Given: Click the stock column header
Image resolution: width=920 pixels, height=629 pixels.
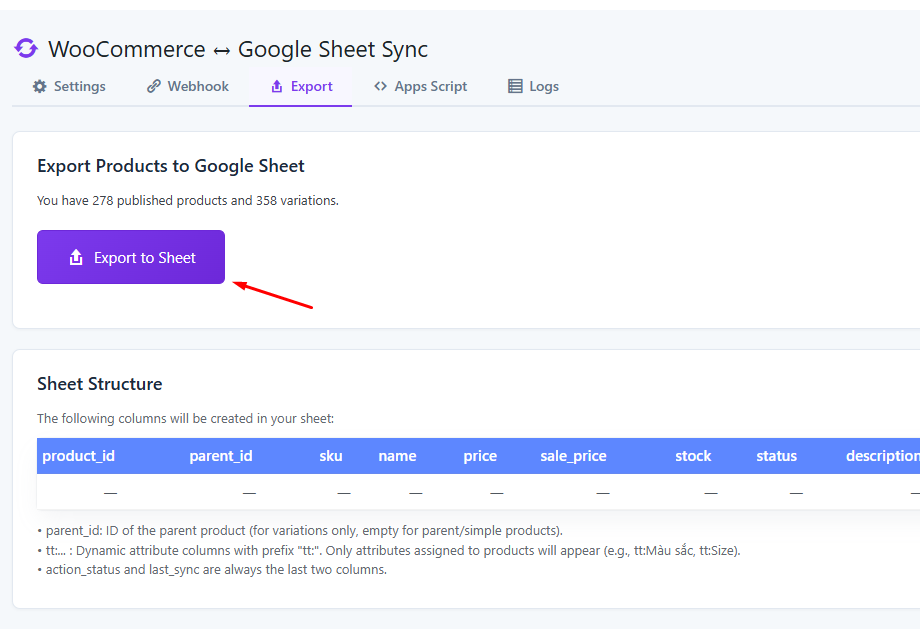Looking at the screenshot, I should (x=693, y=456).
